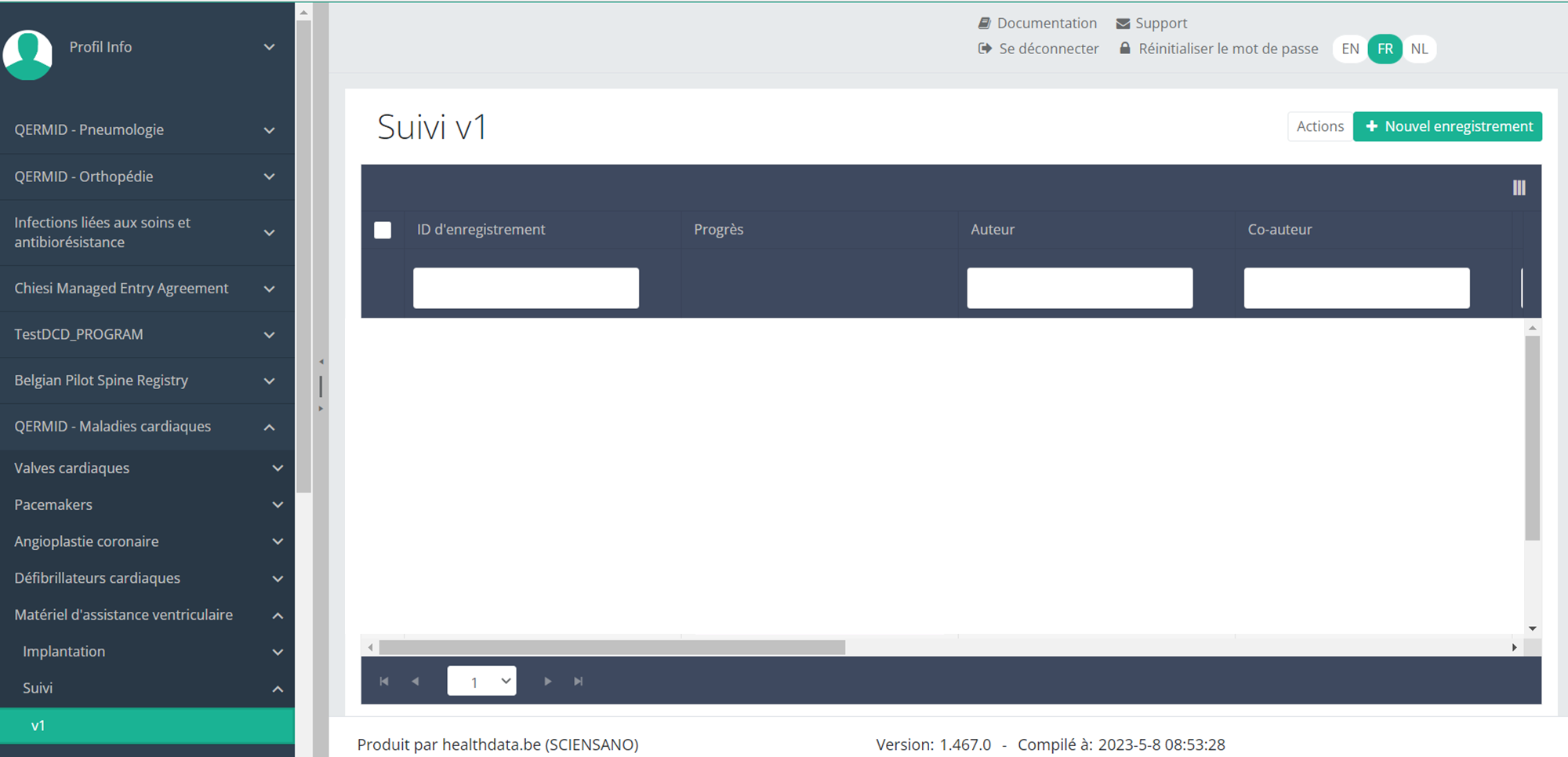Switch language to EN

point(1350,49)
